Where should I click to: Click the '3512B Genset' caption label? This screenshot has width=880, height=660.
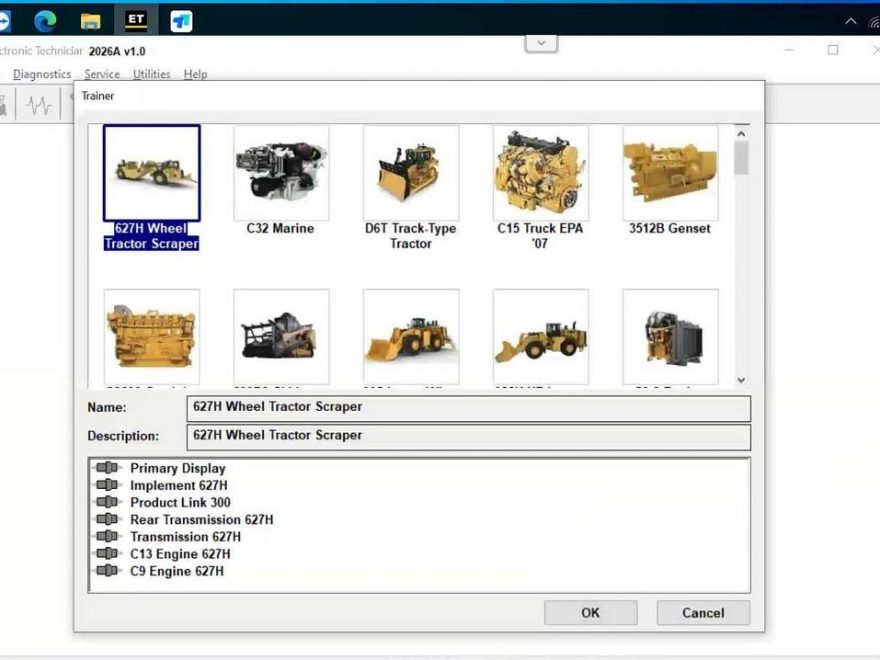click(670, 228)
